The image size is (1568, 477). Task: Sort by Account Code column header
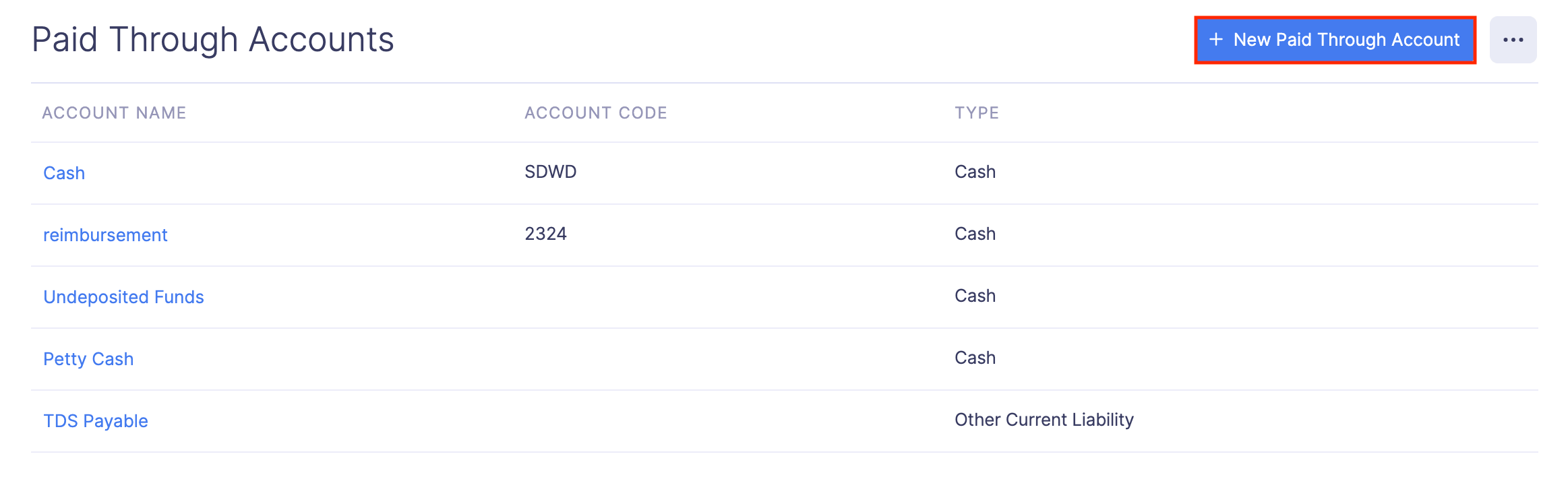(596, 113)
